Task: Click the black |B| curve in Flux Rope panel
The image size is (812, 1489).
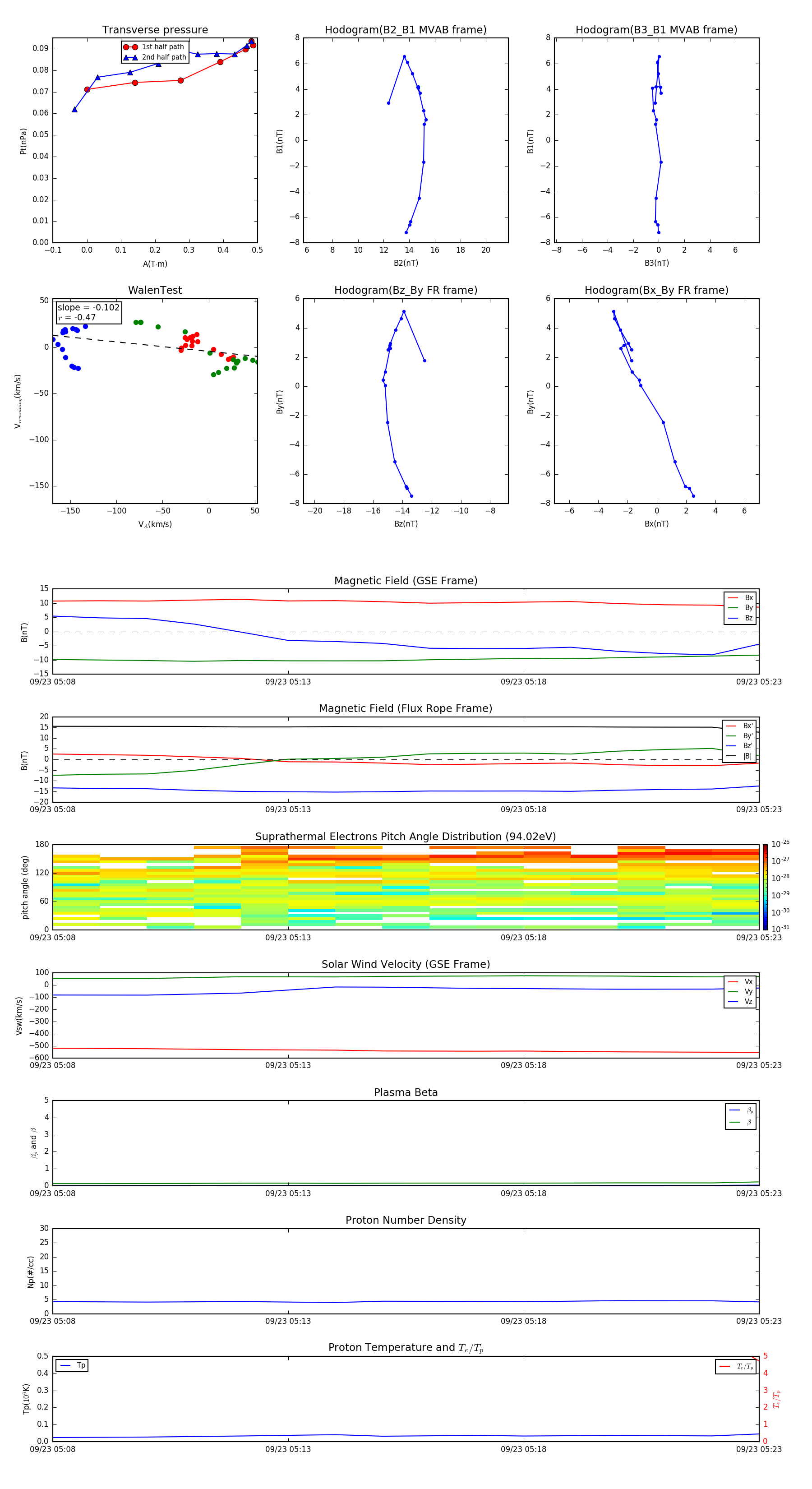Action: pos(406,726)
